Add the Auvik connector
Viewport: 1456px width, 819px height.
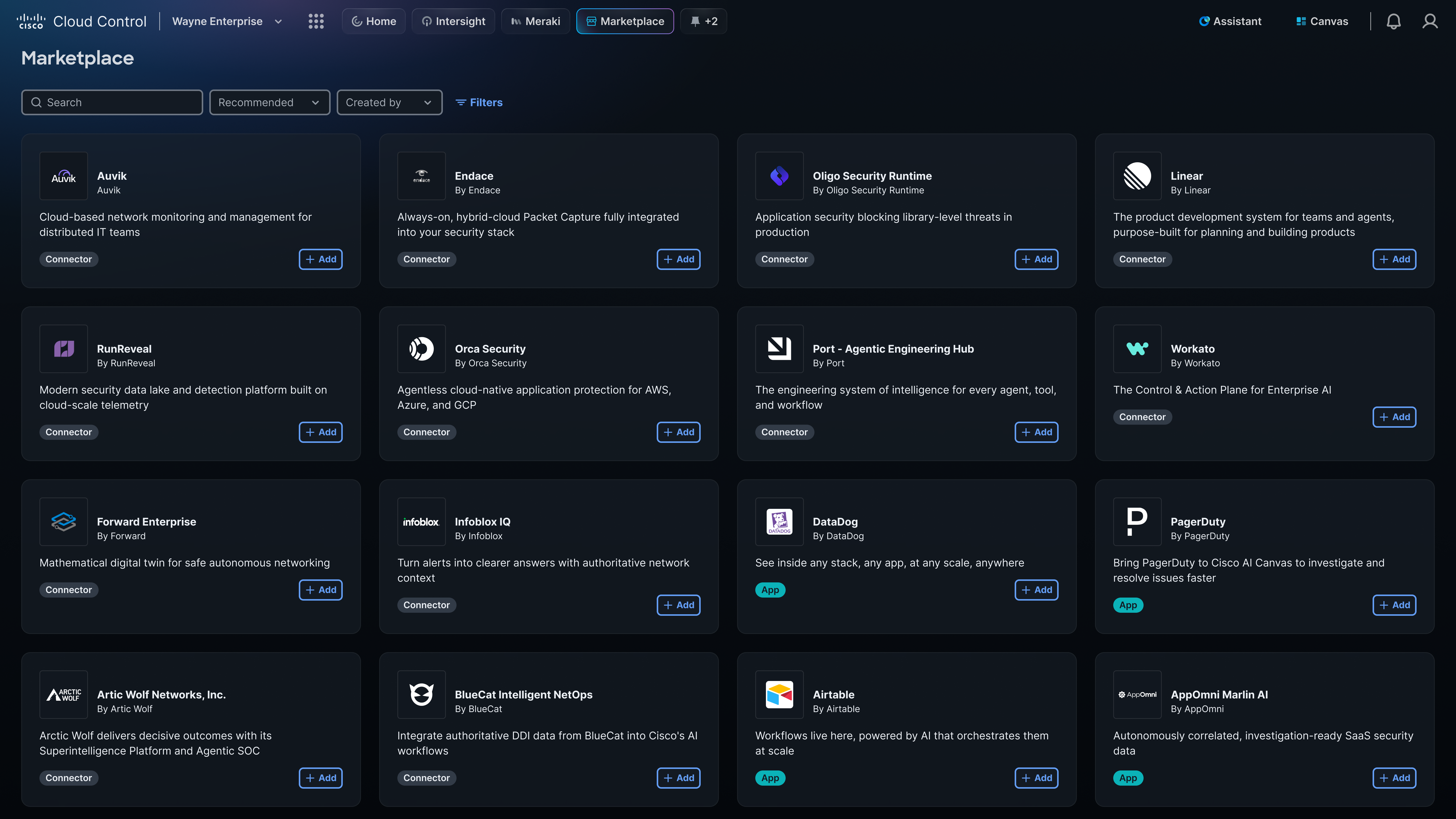[321, 259]
